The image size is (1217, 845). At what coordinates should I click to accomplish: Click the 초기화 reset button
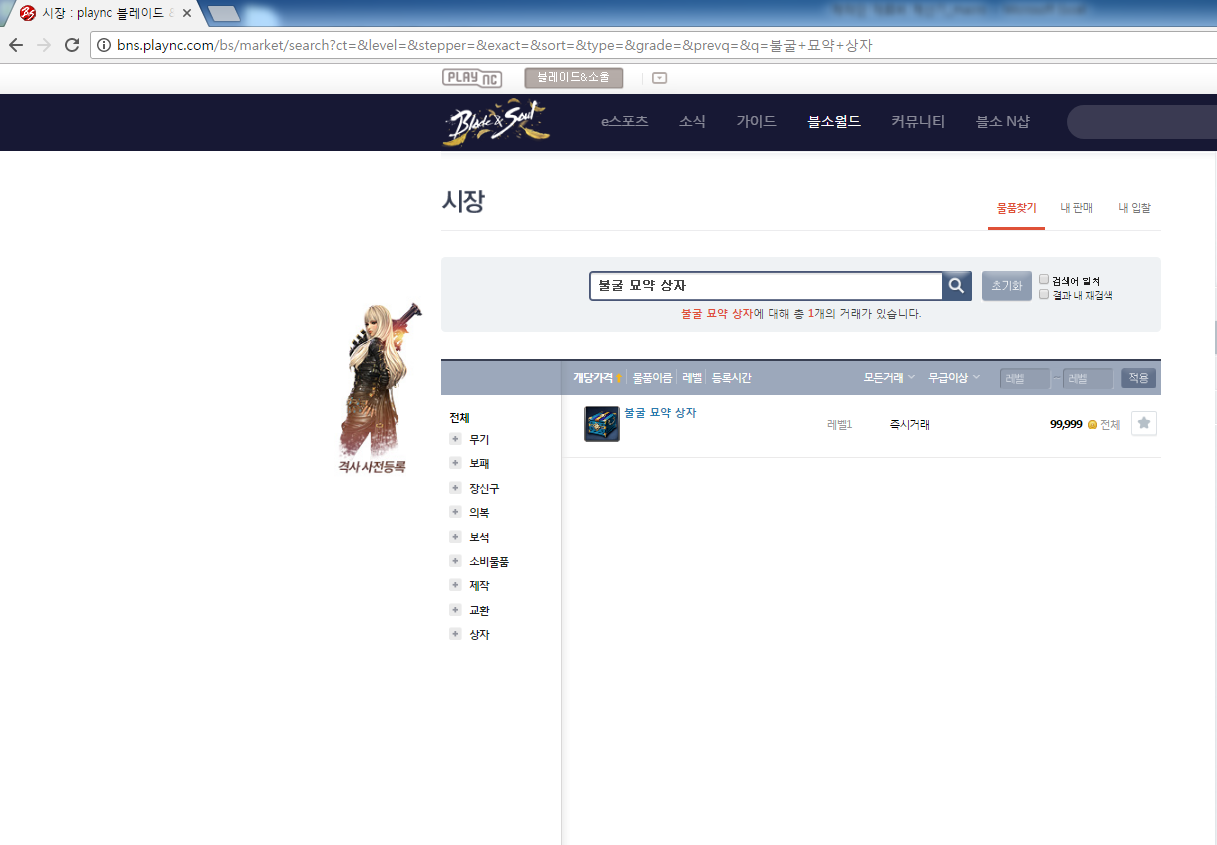point(1006,286)
